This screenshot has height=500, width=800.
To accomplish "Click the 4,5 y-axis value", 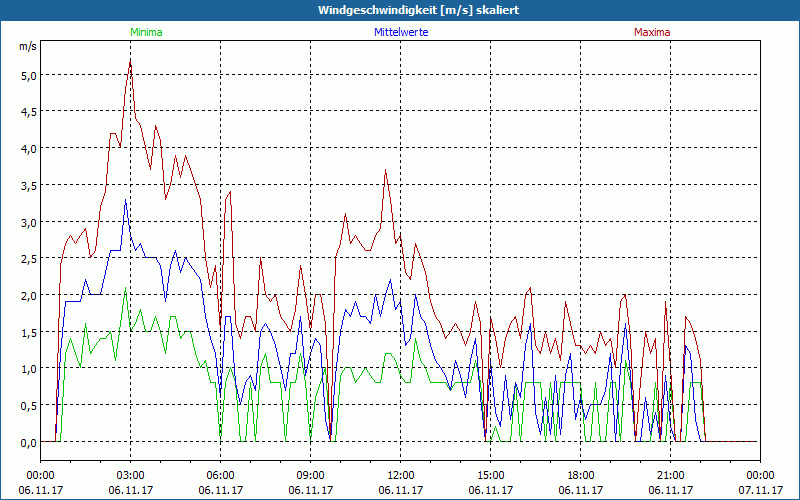I will click(29, 112).
